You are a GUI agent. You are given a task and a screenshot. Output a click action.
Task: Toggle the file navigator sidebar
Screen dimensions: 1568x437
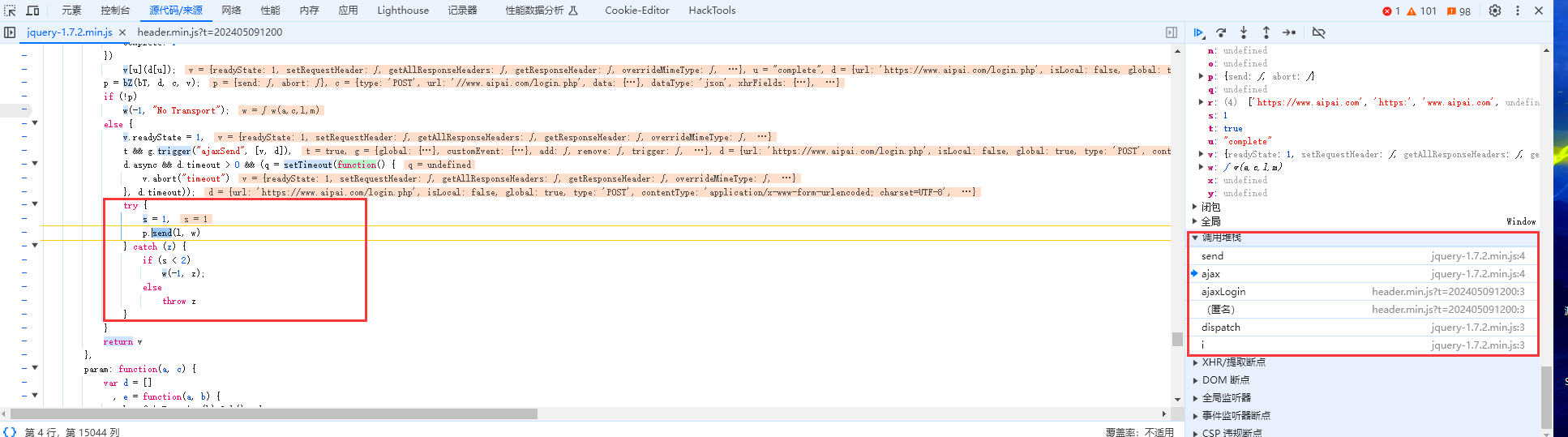10,32
